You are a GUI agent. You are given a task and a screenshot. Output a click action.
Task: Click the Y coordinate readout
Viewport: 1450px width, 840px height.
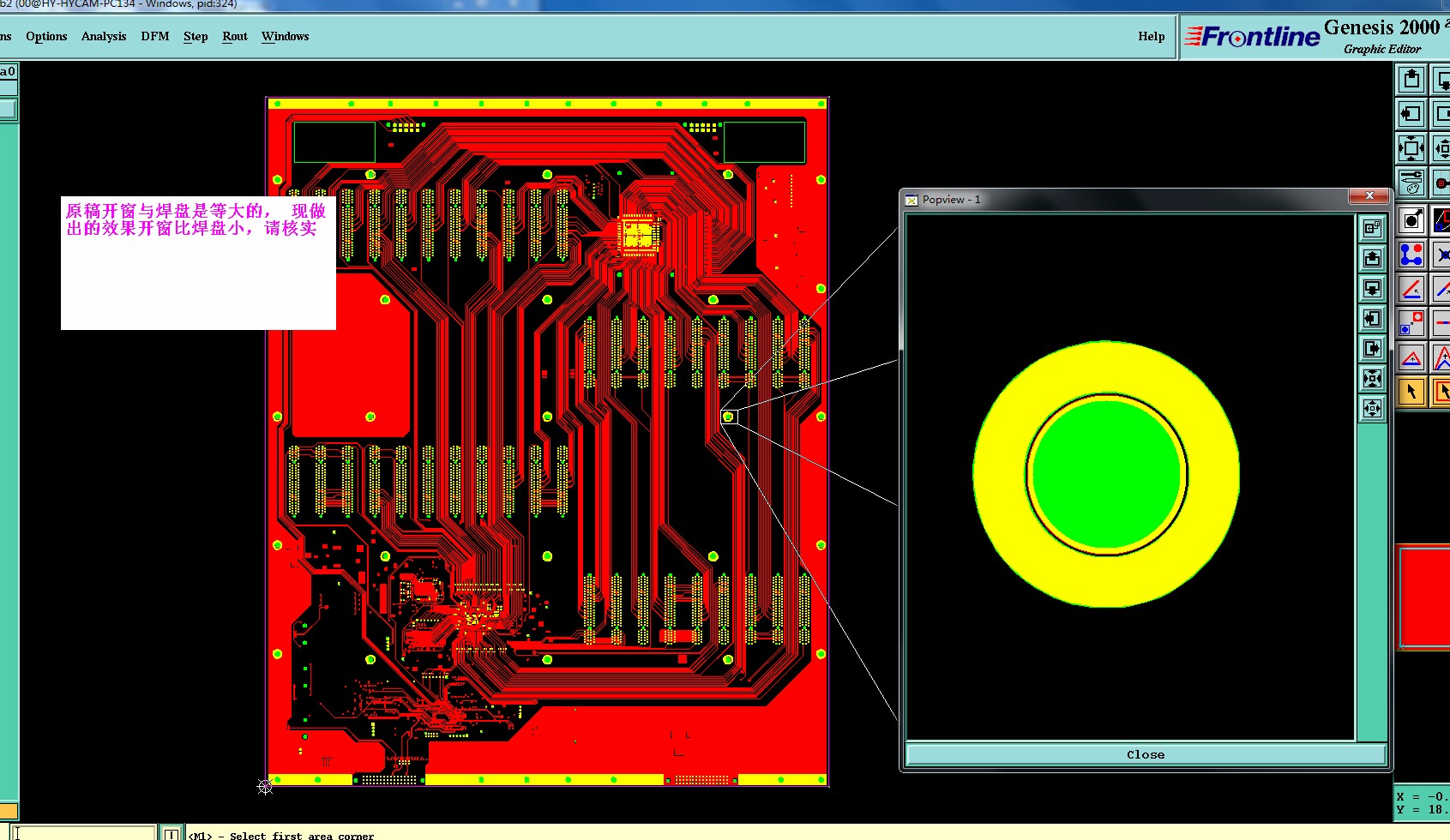coord(1423,808)
